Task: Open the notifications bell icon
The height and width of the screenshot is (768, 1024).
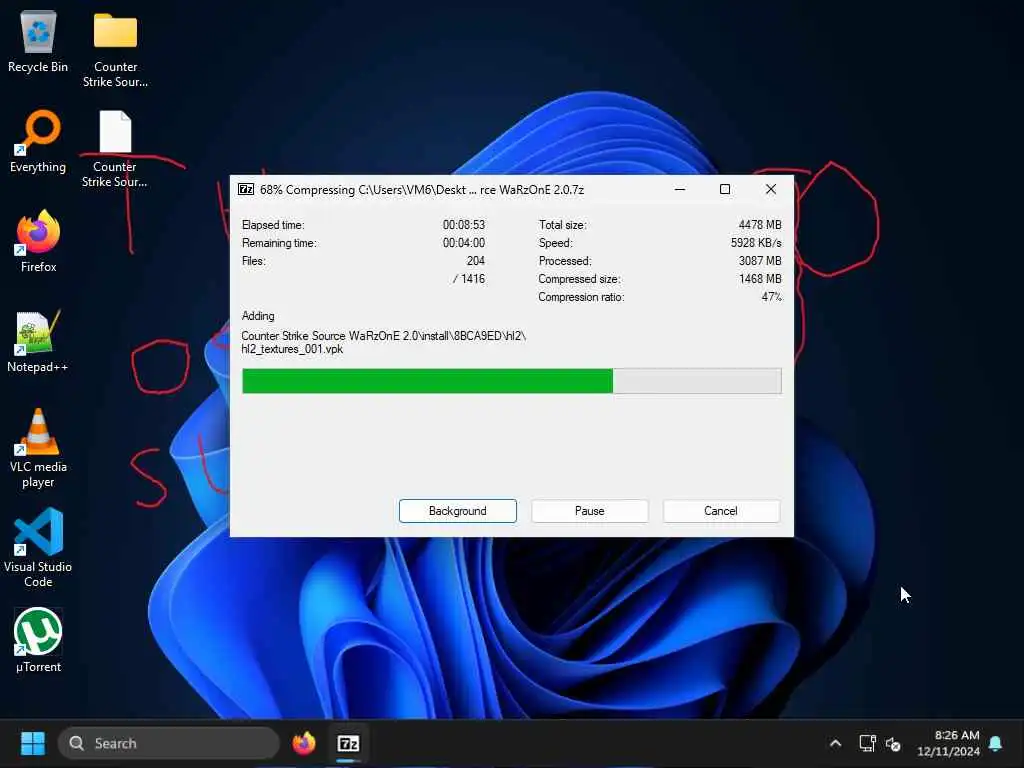Action: point(996,743)
